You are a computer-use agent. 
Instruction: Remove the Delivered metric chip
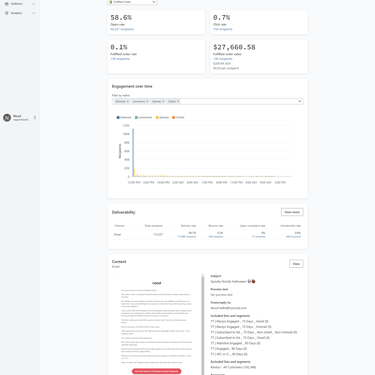(128, 101)
